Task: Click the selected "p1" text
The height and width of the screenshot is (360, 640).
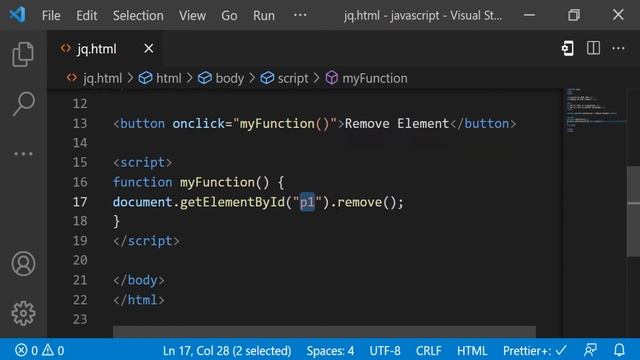Action: (x=307, y=202)
